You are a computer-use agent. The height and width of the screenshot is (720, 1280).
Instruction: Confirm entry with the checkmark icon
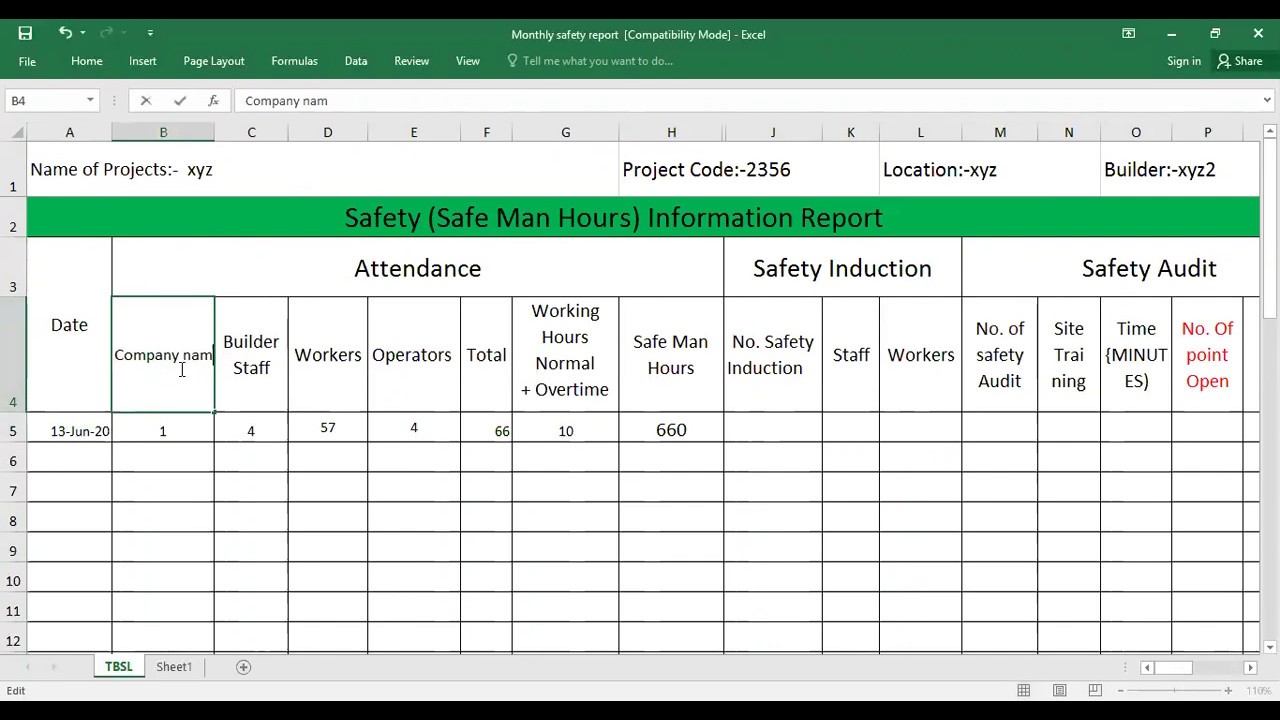click(180, 100)
